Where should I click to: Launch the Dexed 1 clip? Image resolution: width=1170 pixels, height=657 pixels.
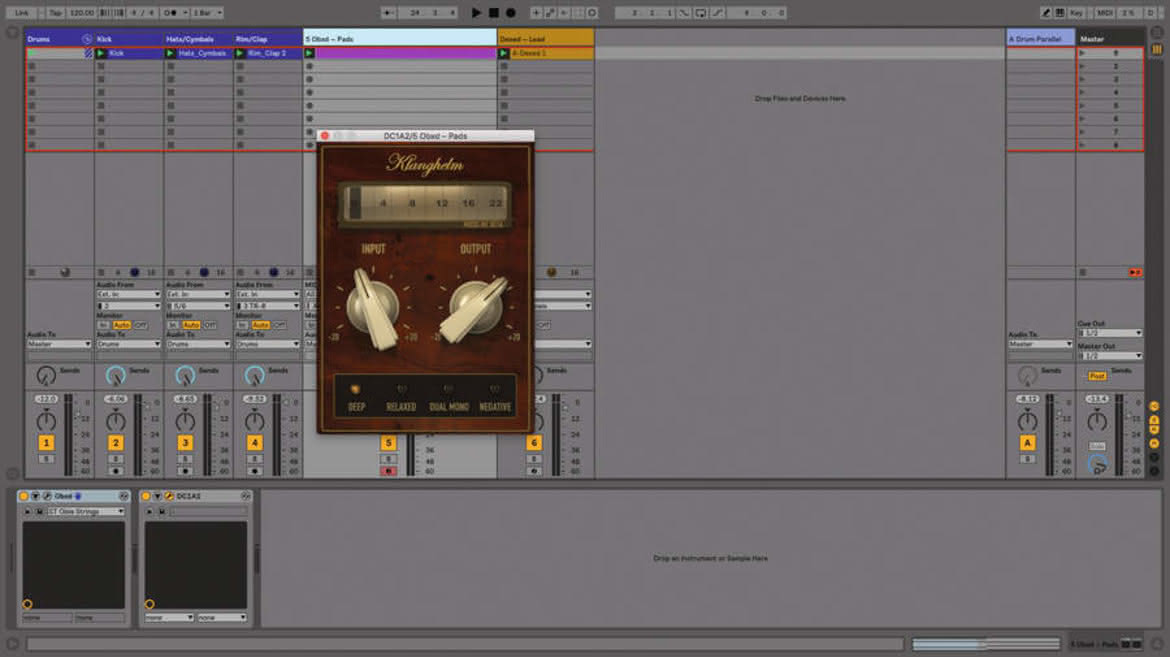pos(504,53)
